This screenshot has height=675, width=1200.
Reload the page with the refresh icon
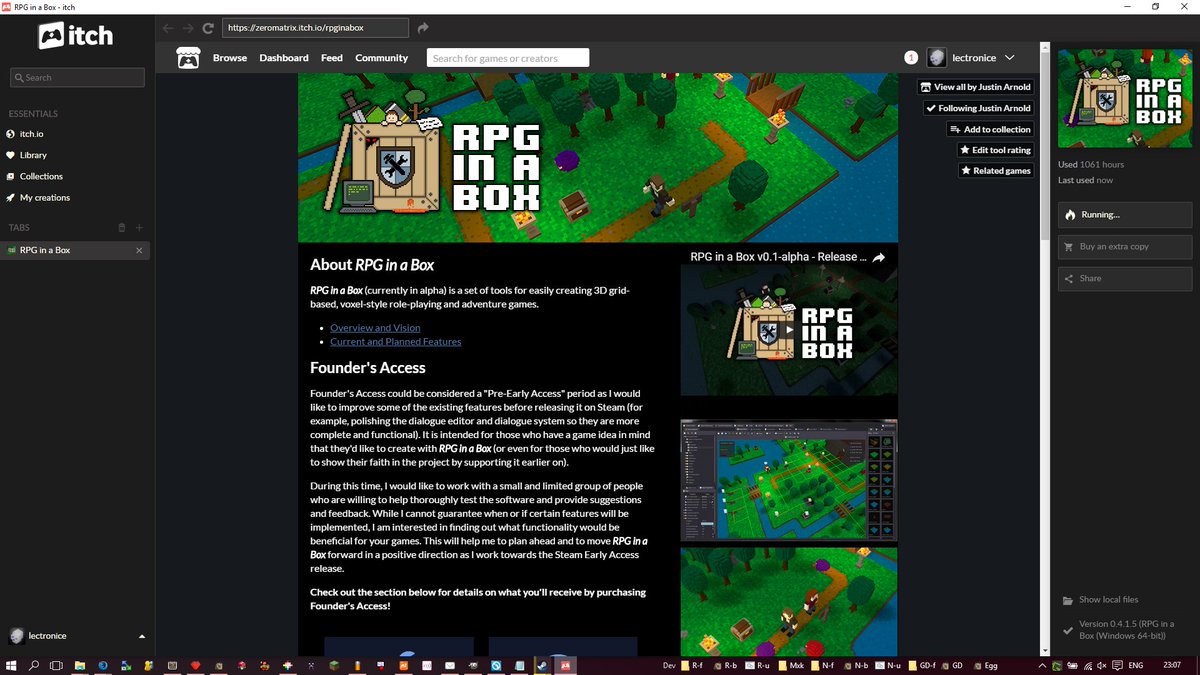click(x=208, y=28)
